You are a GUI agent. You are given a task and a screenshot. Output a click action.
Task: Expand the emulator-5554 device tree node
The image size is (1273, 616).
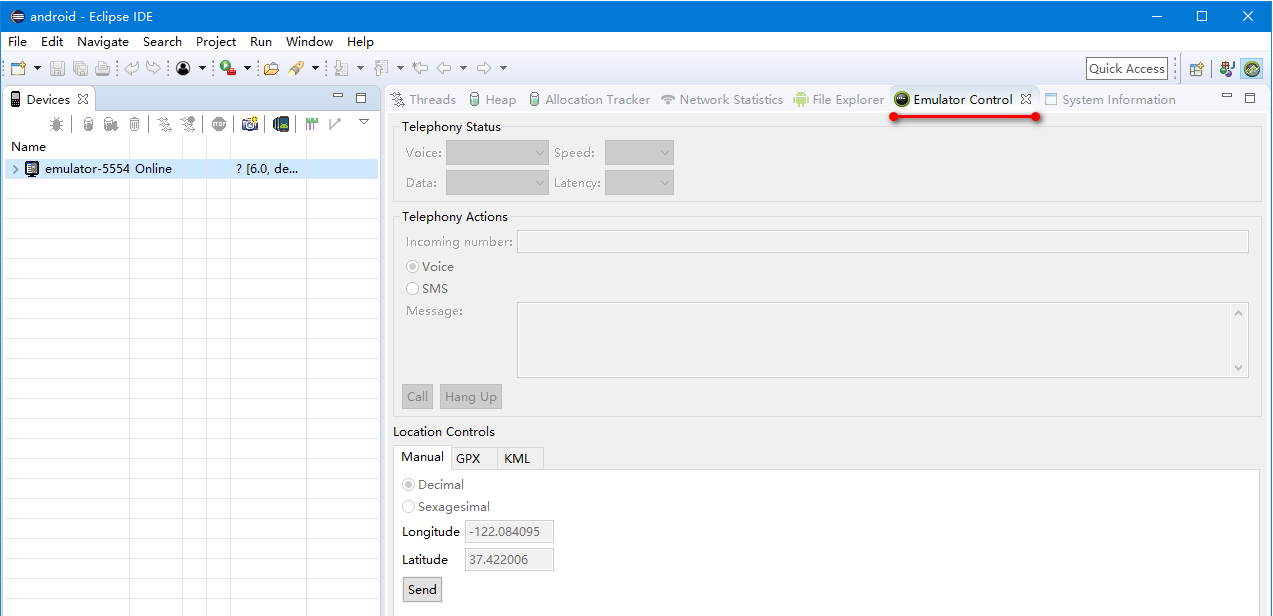[x=15, y=169]
